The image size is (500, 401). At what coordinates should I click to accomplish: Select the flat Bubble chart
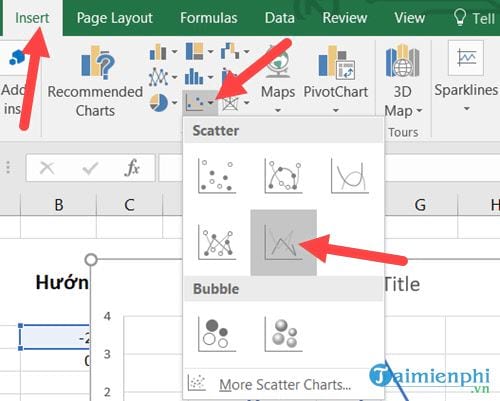[x=217, y=334]
